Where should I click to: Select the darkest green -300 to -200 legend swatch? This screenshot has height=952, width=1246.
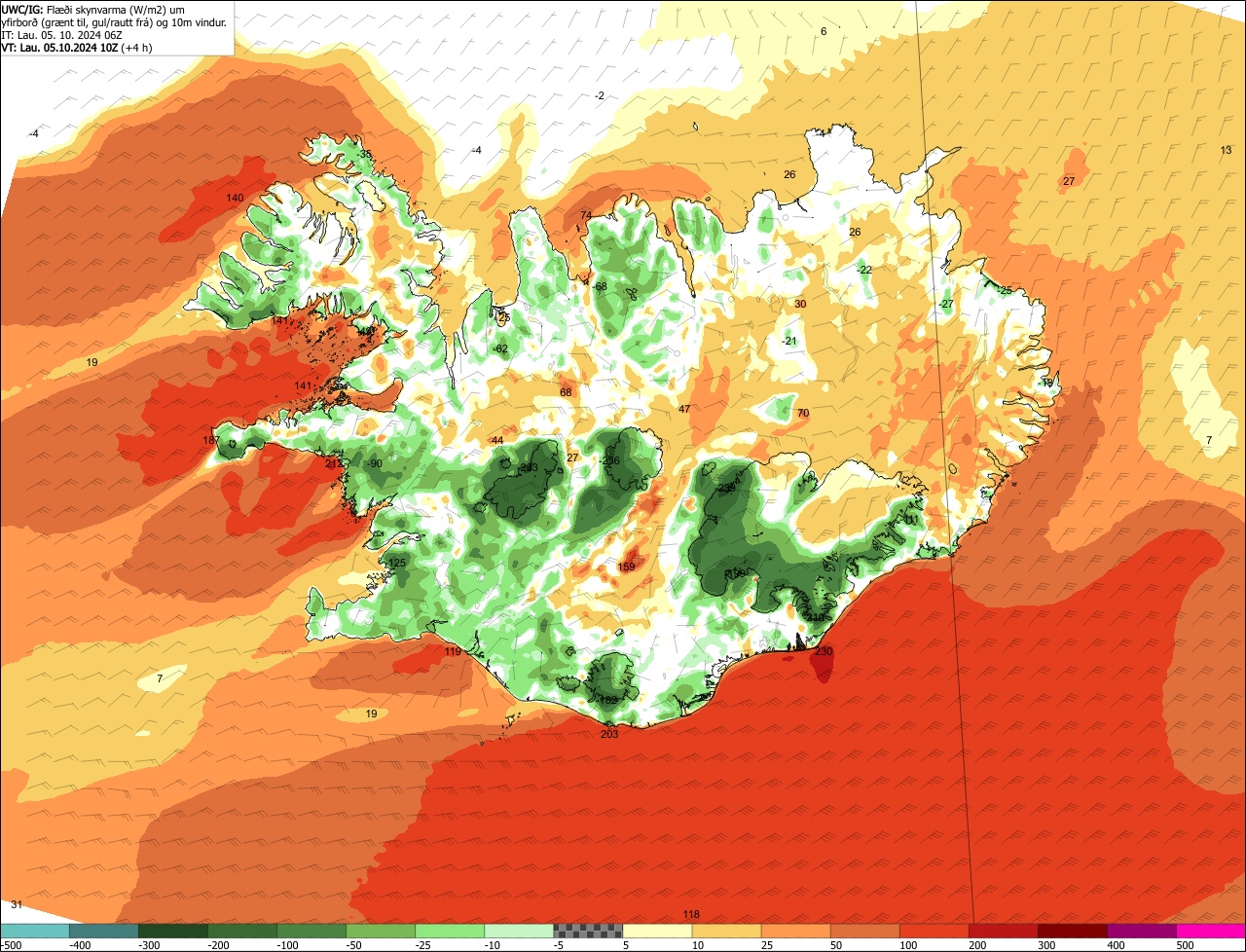pos(172,931)
